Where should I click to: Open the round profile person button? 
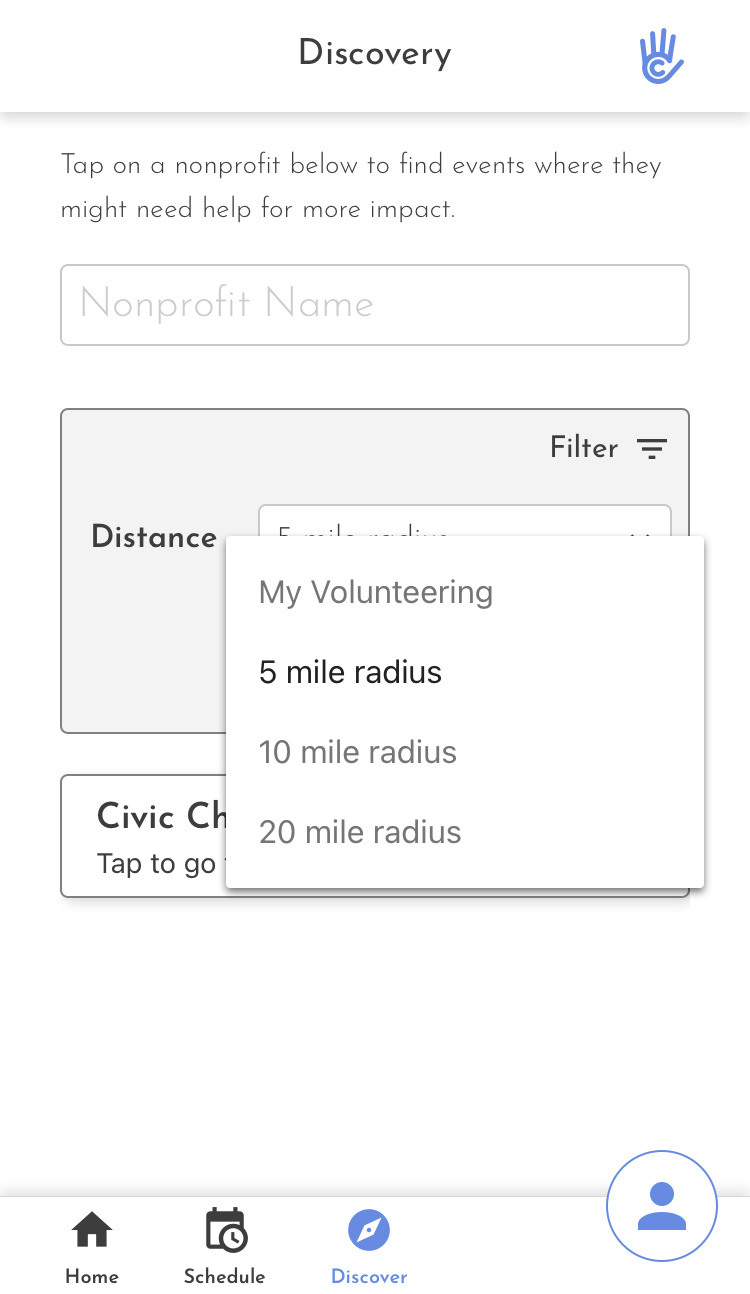[662, 1206]
